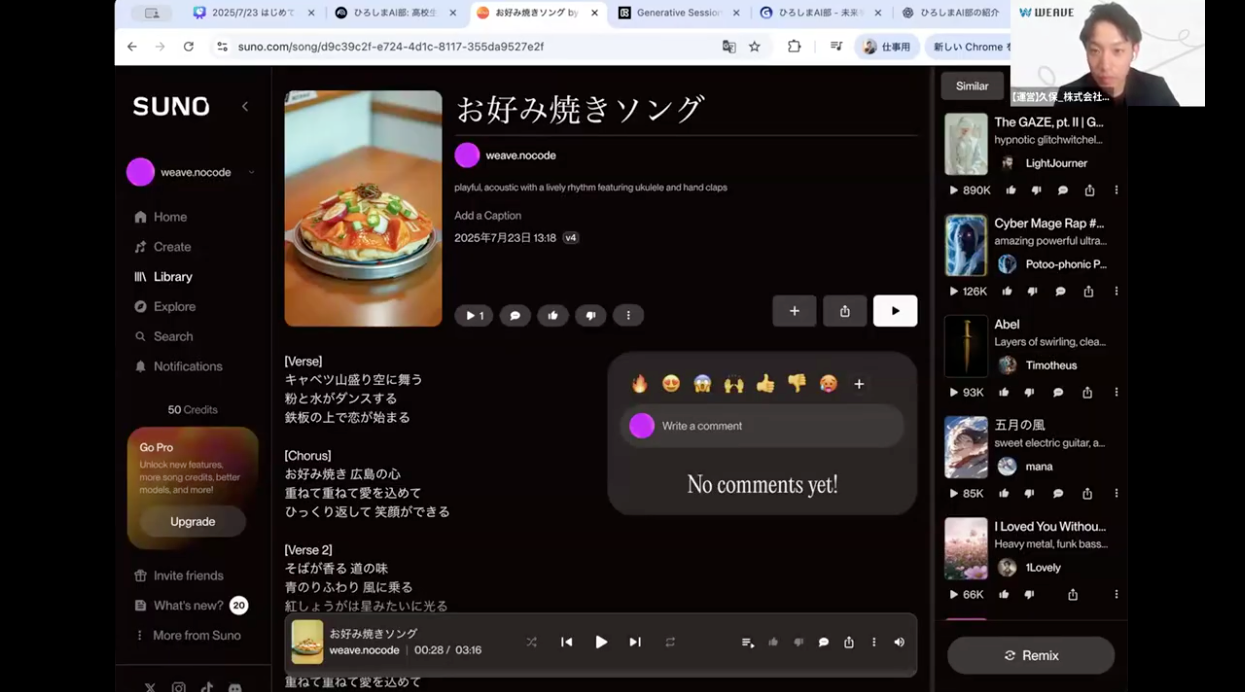1245x692 pixels.
Task: Toggle shuffle in the bottom player
Action: tap(532, 642)
